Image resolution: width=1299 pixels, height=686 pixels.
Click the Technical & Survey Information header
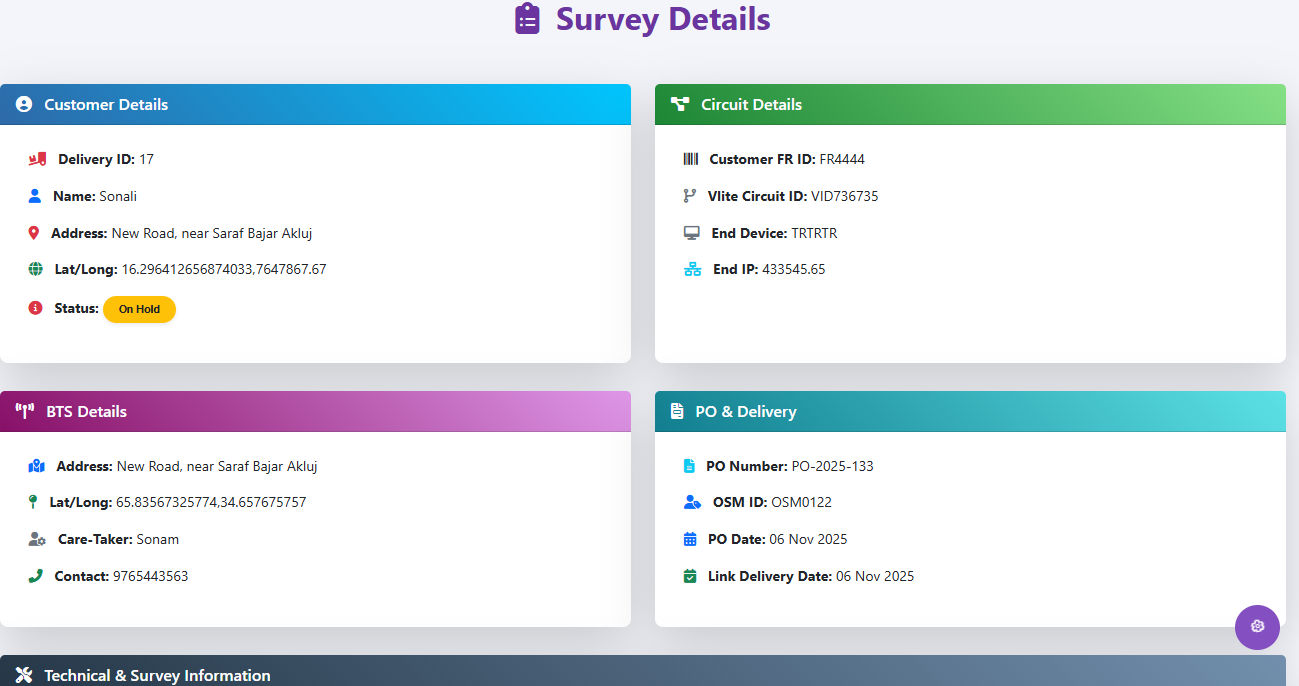(643, 671)
